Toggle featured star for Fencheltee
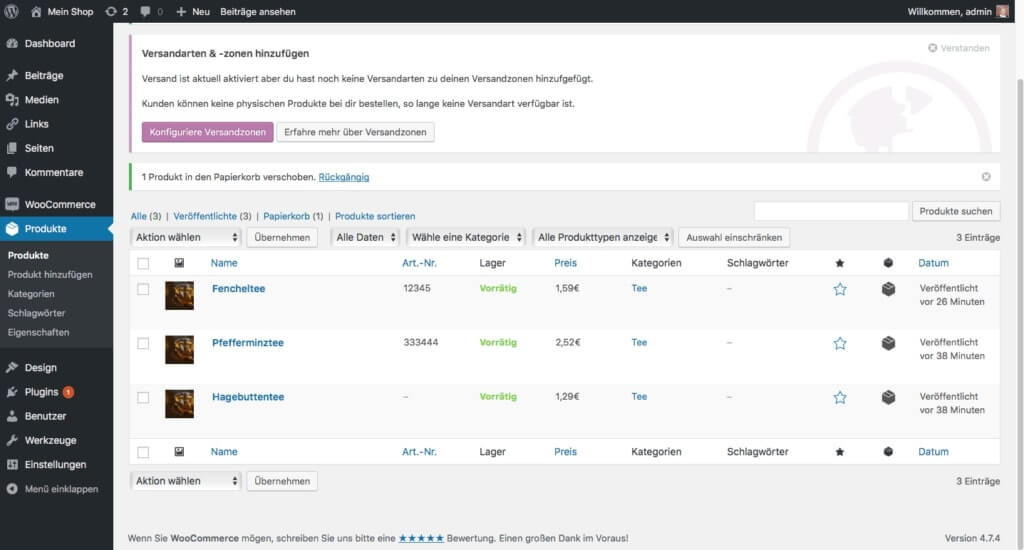The image size is (1024, 550). coord(840,289)
